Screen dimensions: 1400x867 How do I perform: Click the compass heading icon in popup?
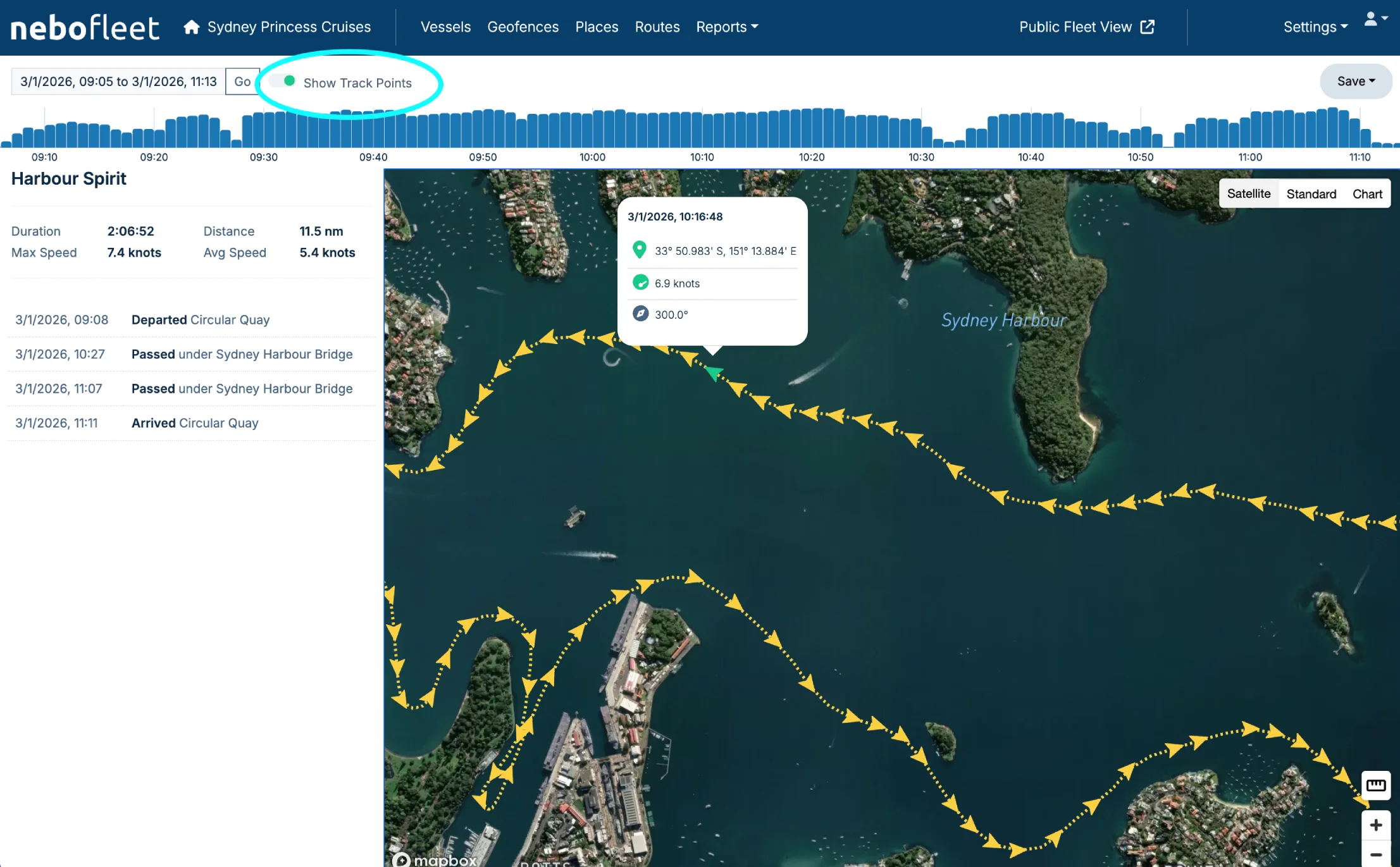pyautogui.click(x=640, y=314)
